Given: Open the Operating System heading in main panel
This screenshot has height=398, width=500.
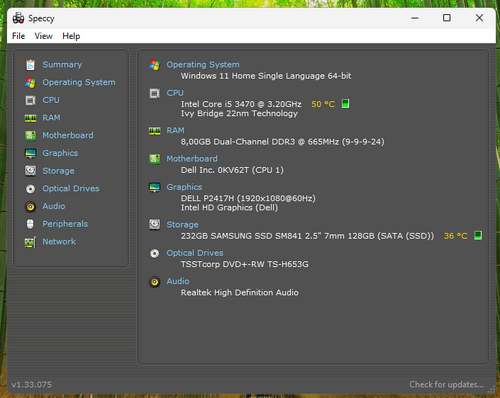Looking at the screenshot, I should tap(203, 64).
